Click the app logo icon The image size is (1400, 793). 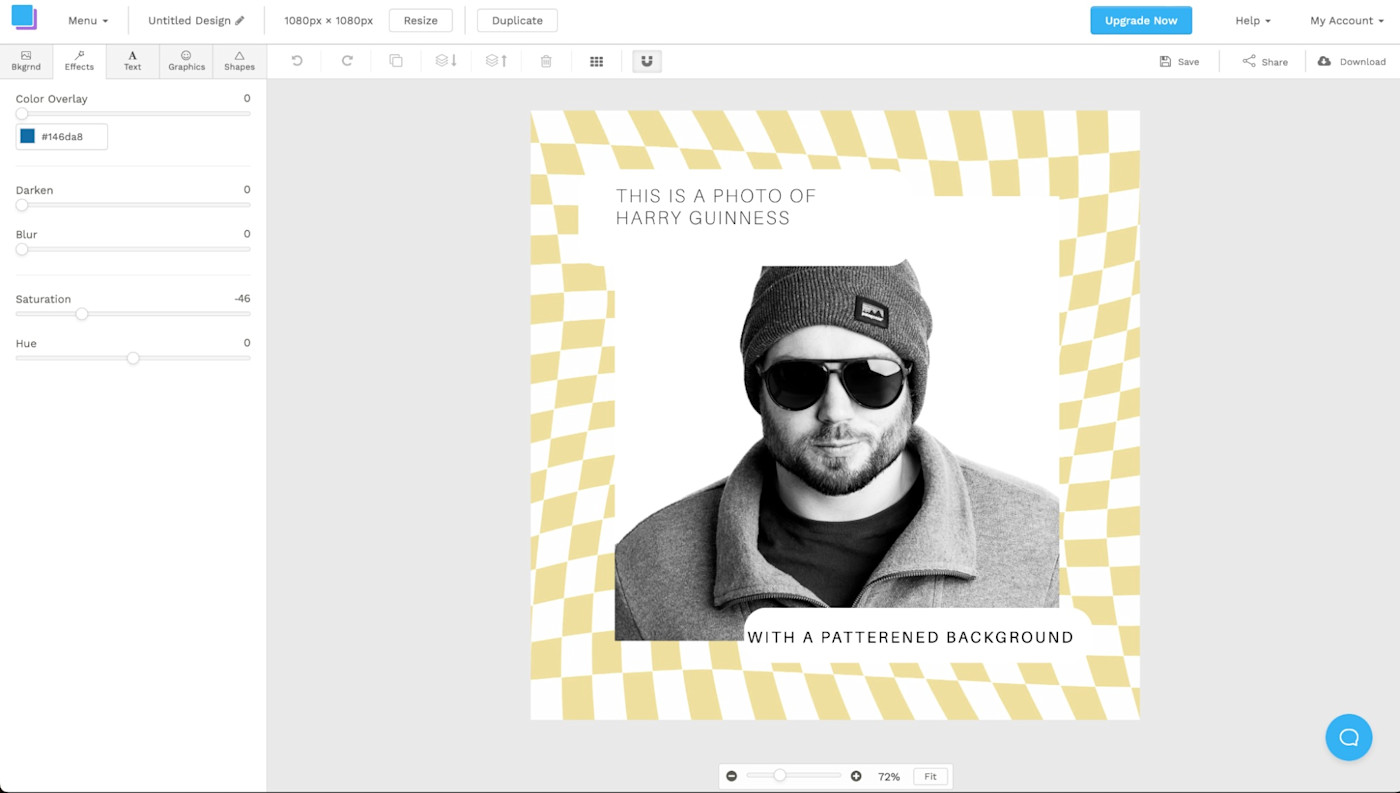pyautogui.click(x=24, y=18)
